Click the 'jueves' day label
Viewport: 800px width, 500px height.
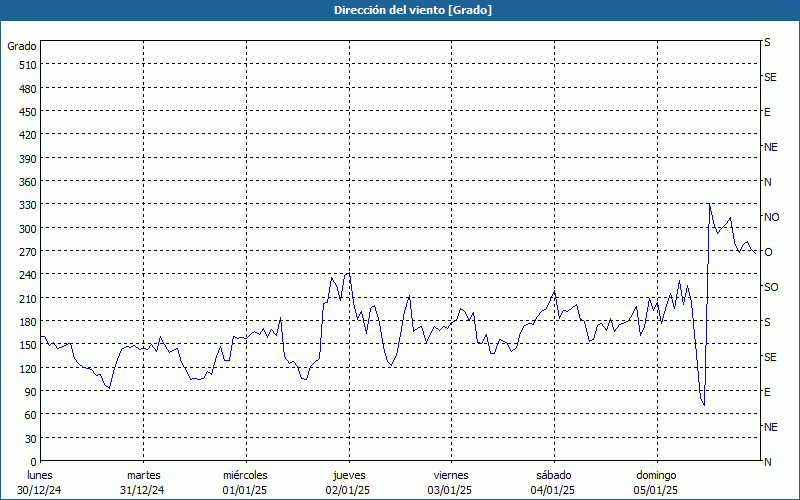click(x=349, y=475)
